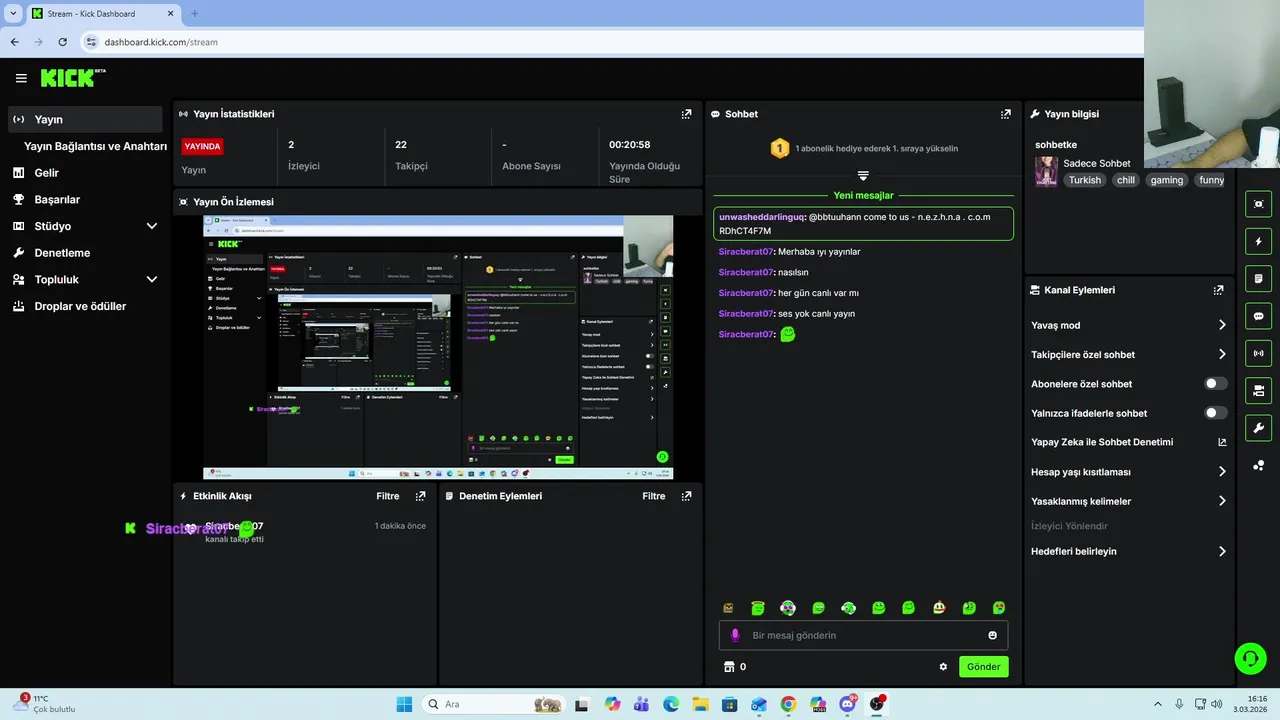
Task: Click Filtre in Denetim Eylemleri panel
Action: [x=654, y=496]
